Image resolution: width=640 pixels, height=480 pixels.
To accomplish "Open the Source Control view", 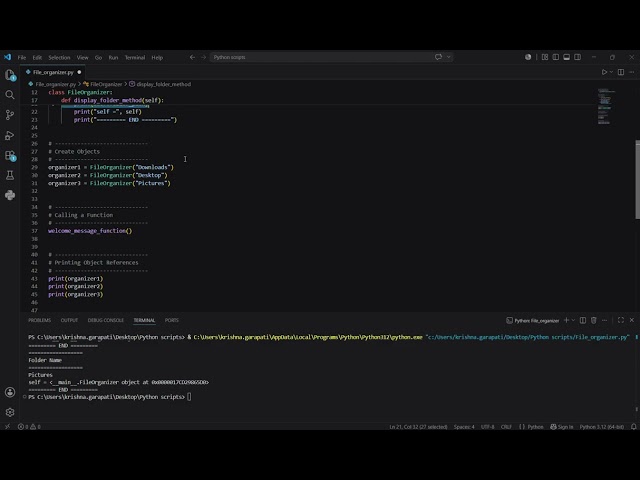I will (10, 115).
